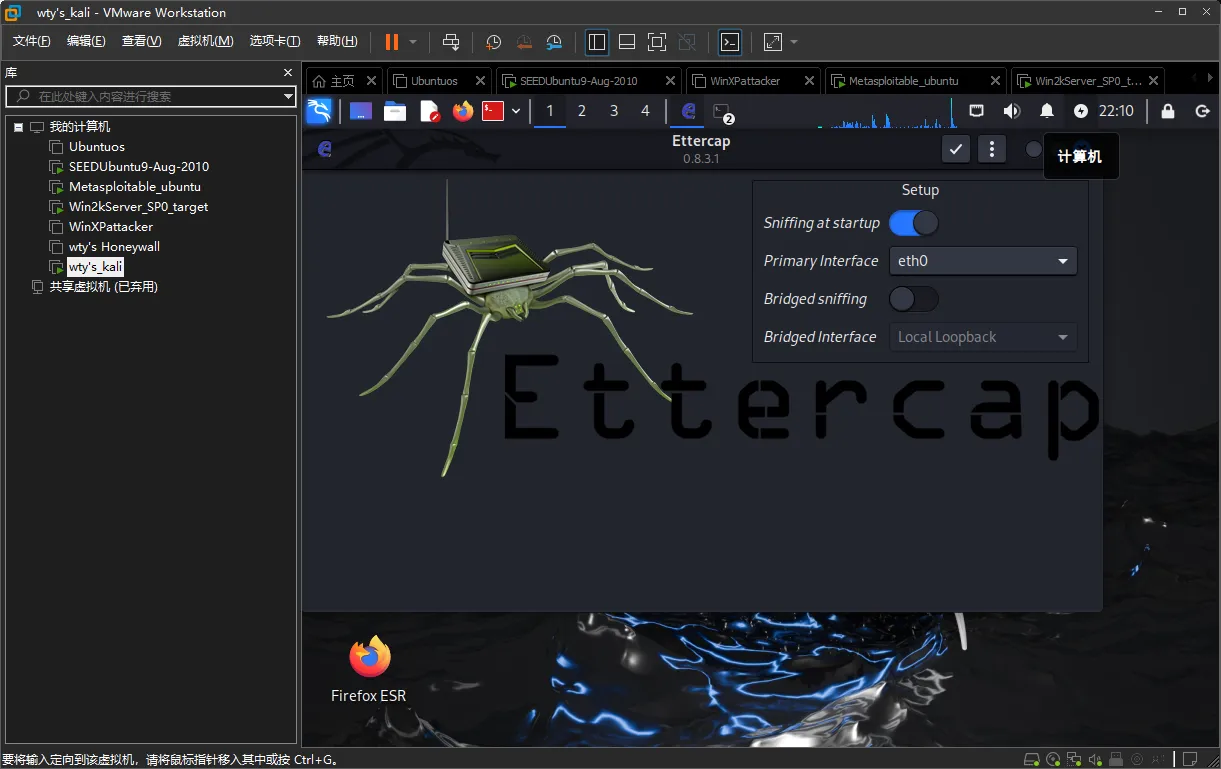
Task: Open the text editor icon in Kali panel
Action: pyautogui.click(x=429, y=111)
